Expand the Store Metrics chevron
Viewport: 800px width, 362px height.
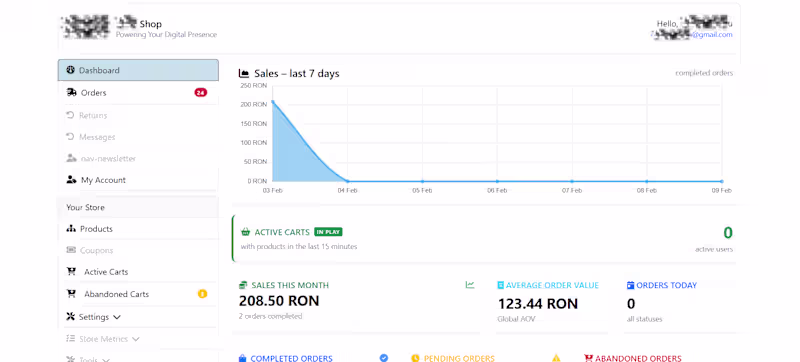tap(135, 339)
